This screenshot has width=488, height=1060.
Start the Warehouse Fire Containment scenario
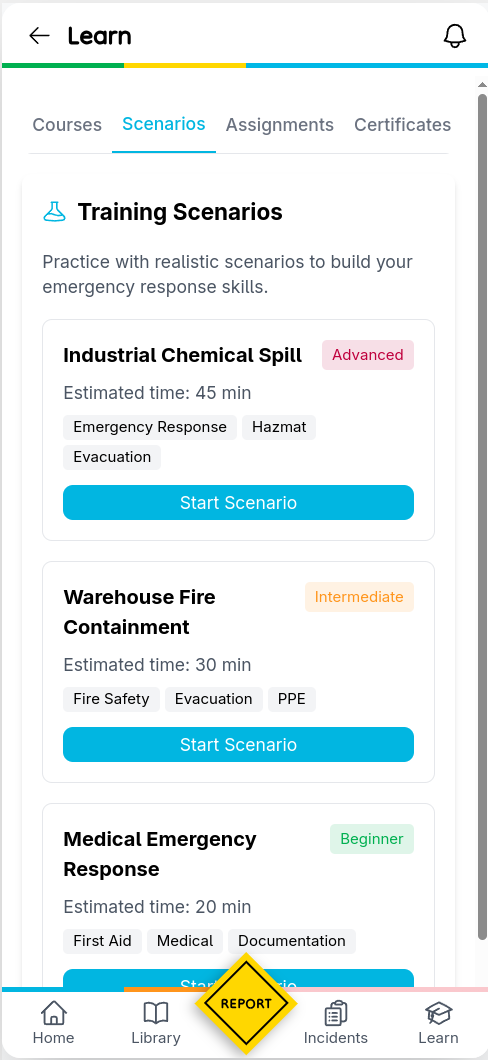[239, 744]
